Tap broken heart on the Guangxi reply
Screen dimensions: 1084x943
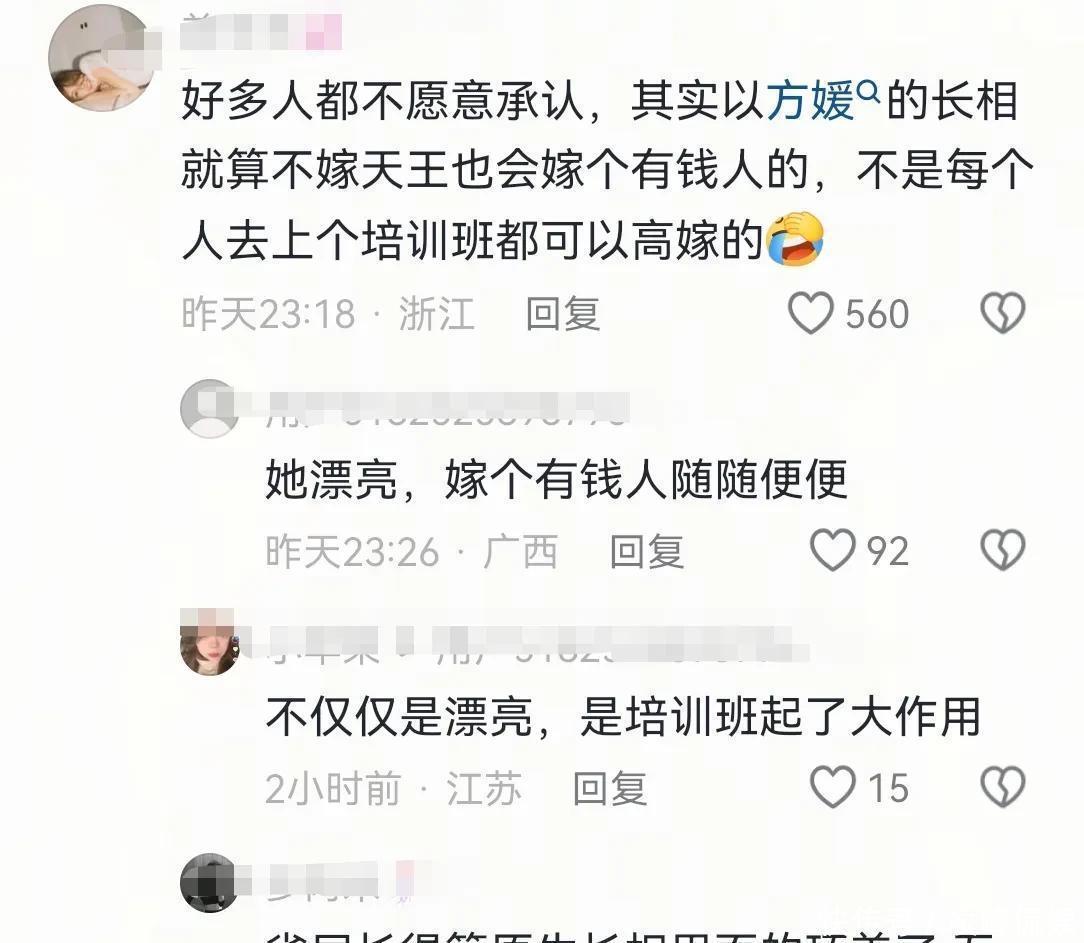(1002, 550)
